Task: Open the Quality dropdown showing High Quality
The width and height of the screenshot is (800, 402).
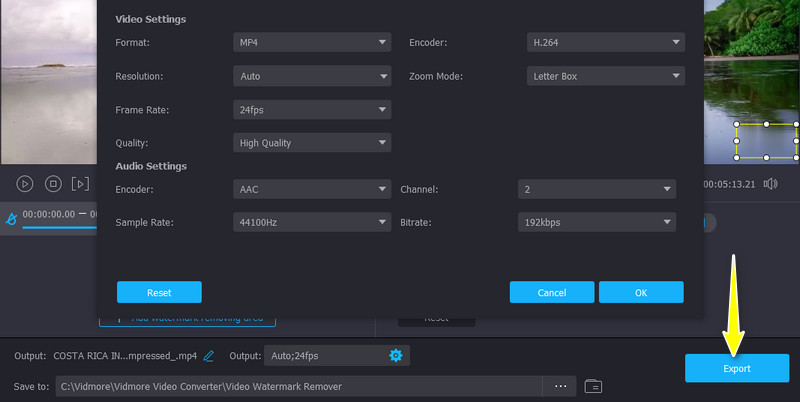Action: pos(311,142)
